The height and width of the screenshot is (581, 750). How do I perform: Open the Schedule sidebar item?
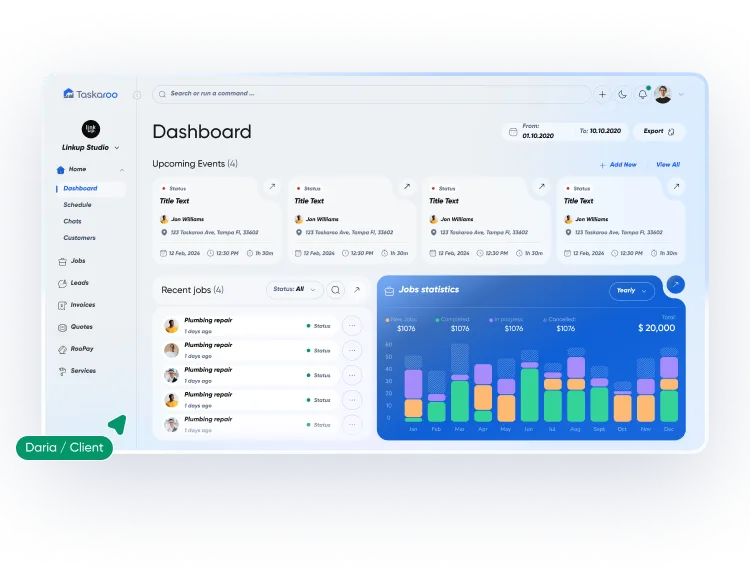click(77, 205)
